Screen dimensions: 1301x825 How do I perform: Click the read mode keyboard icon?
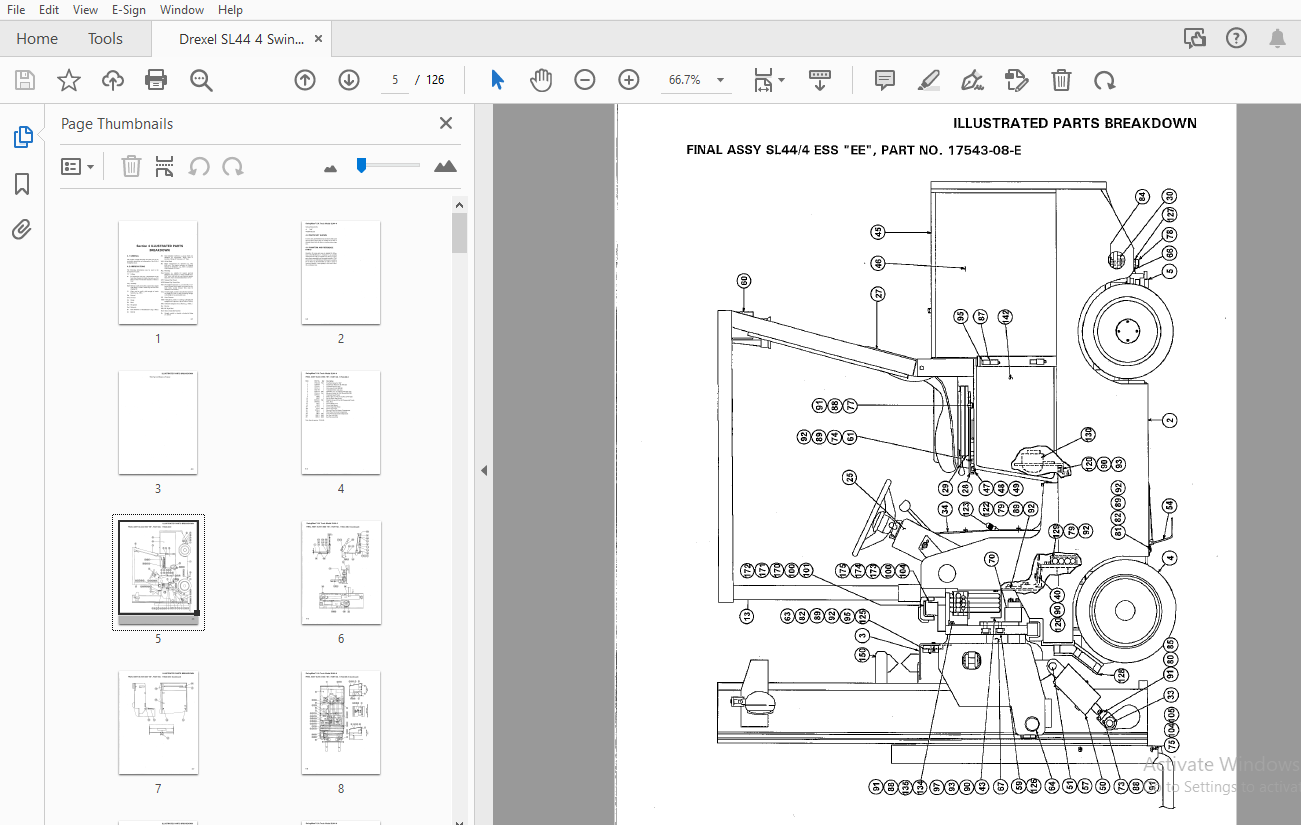(x=820, y=80)
